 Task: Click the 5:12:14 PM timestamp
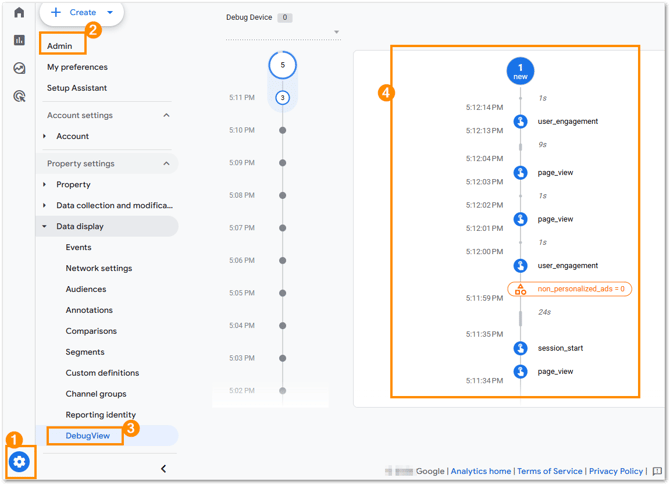(484, 107)
